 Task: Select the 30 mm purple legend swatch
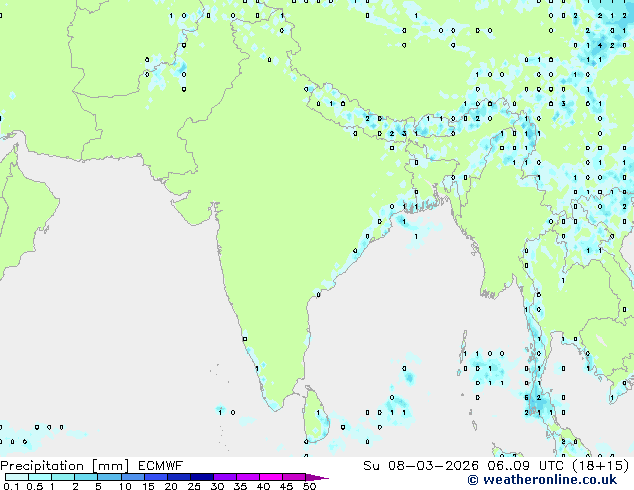coord(225,477)
